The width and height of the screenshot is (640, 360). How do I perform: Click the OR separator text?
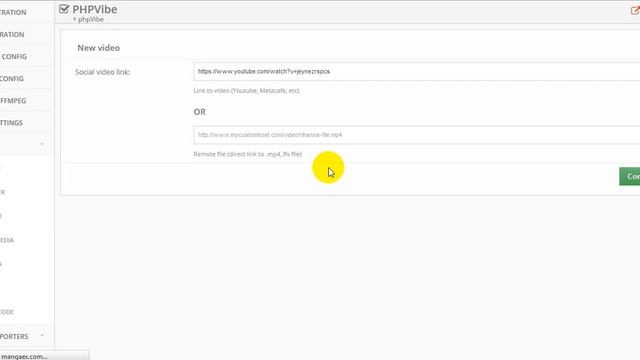(x=200, y=112)
